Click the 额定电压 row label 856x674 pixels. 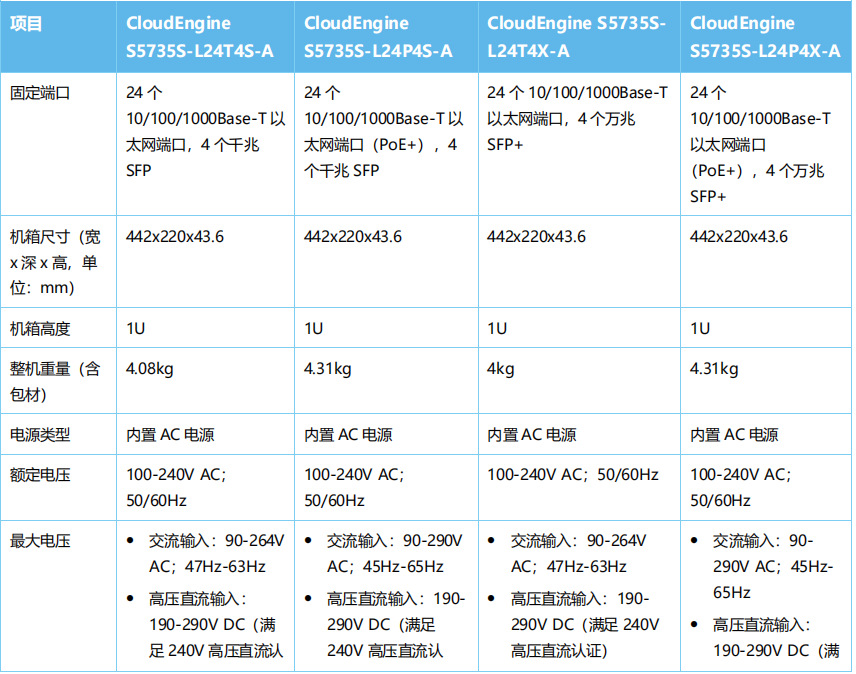click(x=40, y=475)
